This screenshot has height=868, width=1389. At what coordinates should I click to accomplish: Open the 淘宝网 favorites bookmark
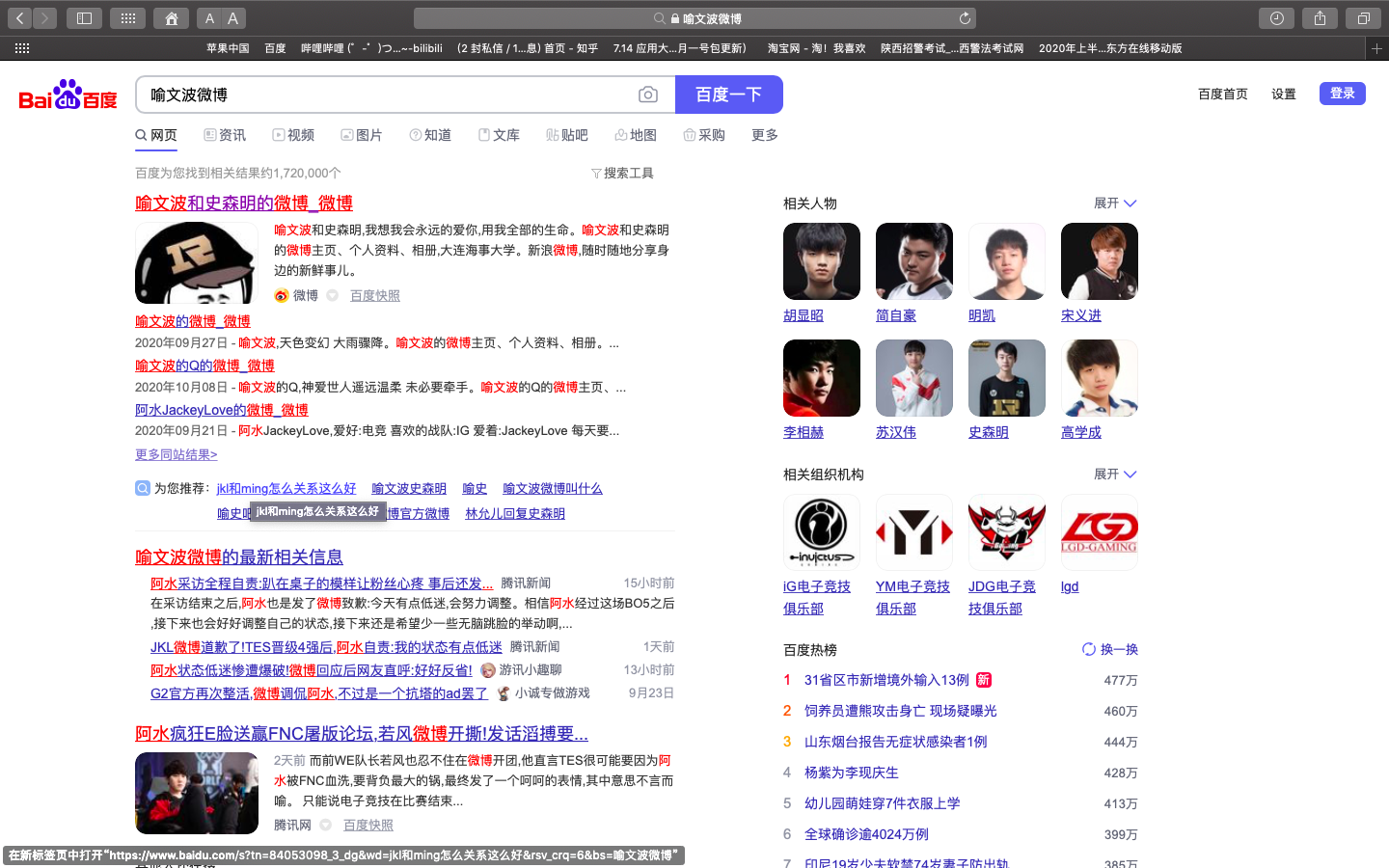tap(817, 48)
